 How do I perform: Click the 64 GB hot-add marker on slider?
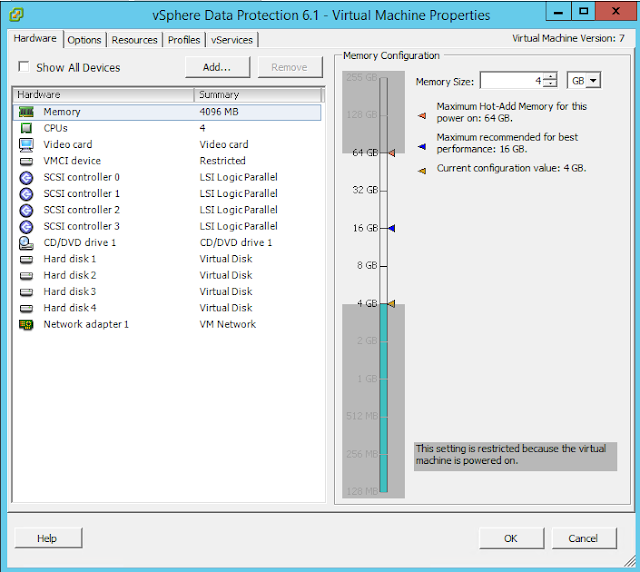[392, 153]
